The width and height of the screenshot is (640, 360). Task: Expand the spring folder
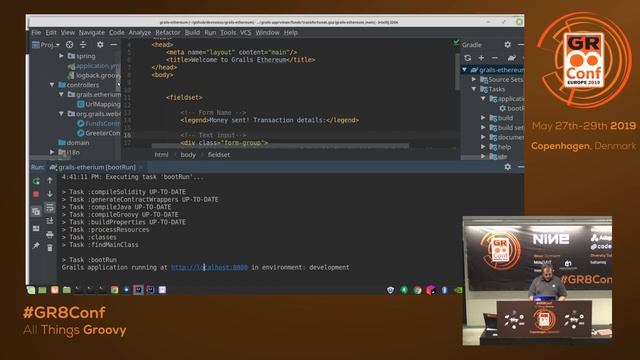61,56
